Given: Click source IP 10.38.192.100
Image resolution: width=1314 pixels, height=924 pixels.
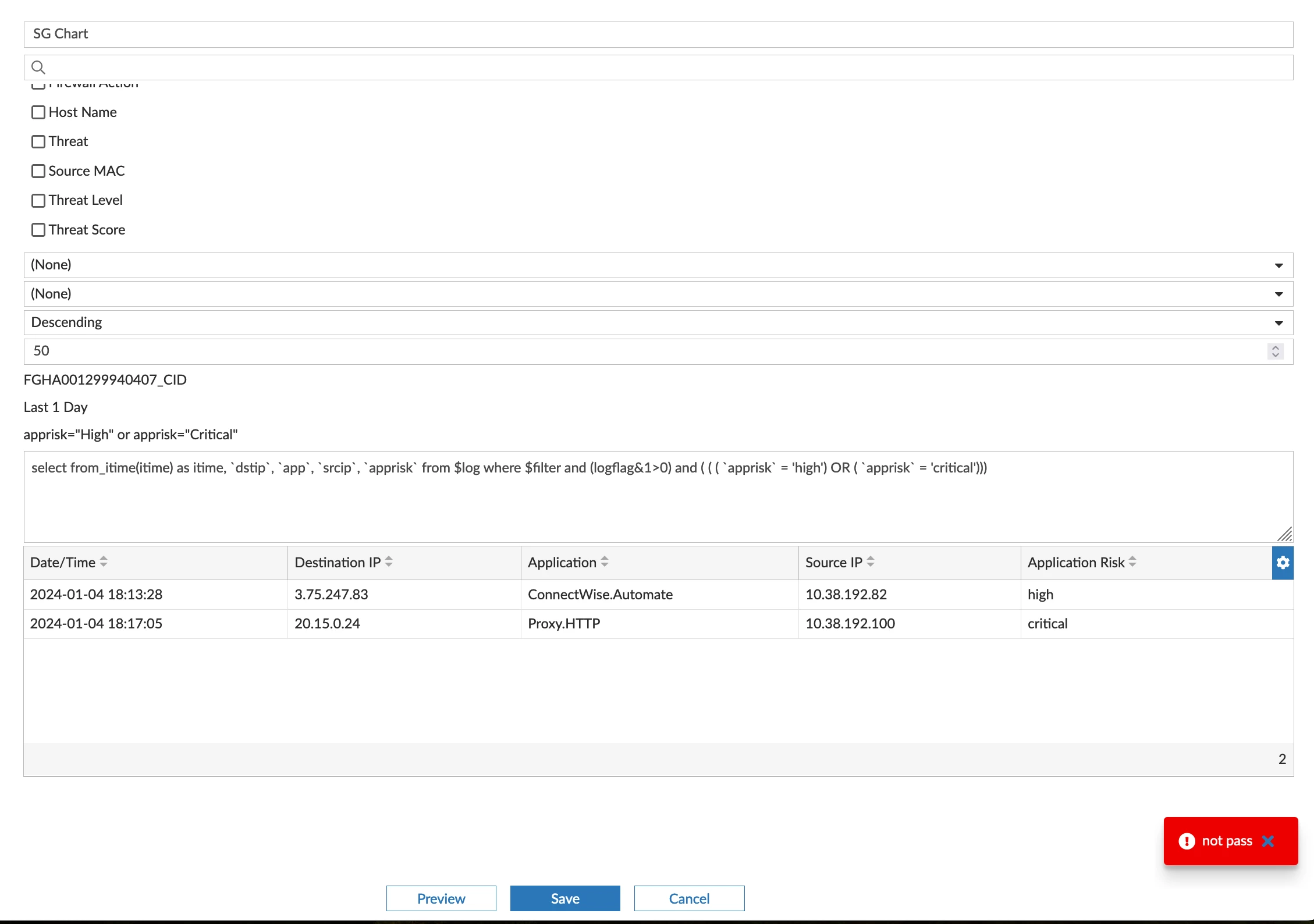Looking at the screenshot, I should [850, 624].
